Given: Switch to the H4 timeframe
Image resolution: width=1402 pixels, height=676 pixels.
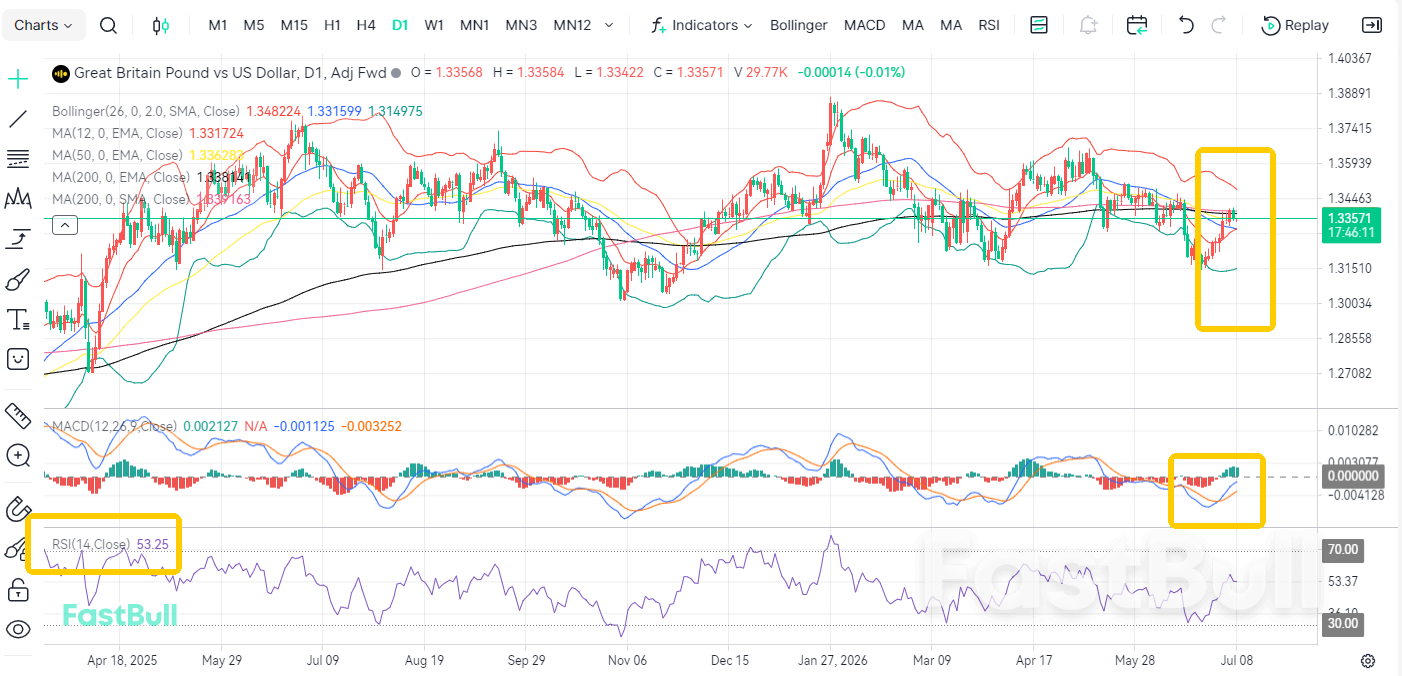Looking at the screenshot, I should [x=366, y=25].
